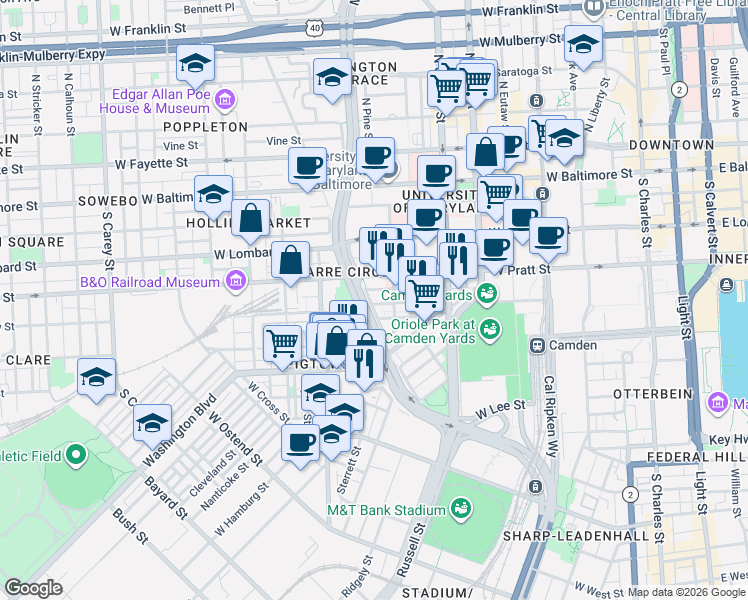Open the transit station icon near Saratoga St

pos(536,101)
